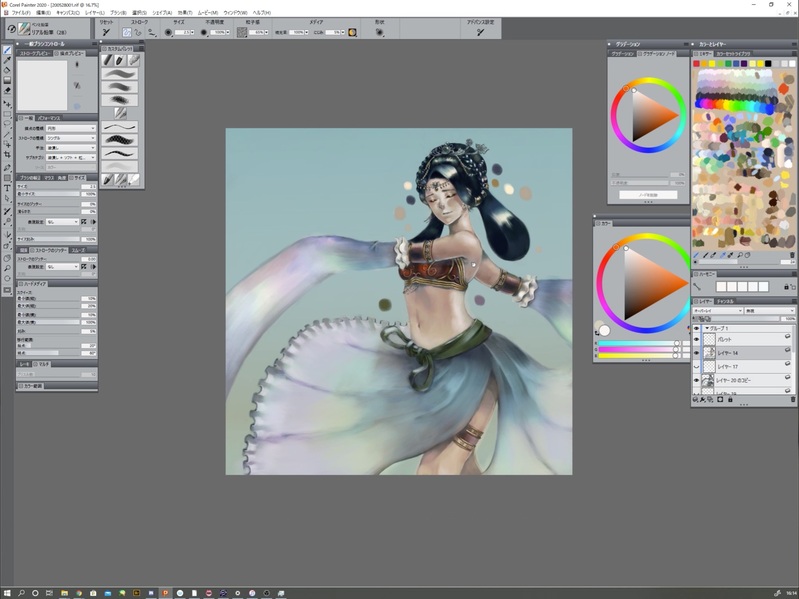
Task: Pick the red swatch in Mixer color row
Action: (696, 64)
